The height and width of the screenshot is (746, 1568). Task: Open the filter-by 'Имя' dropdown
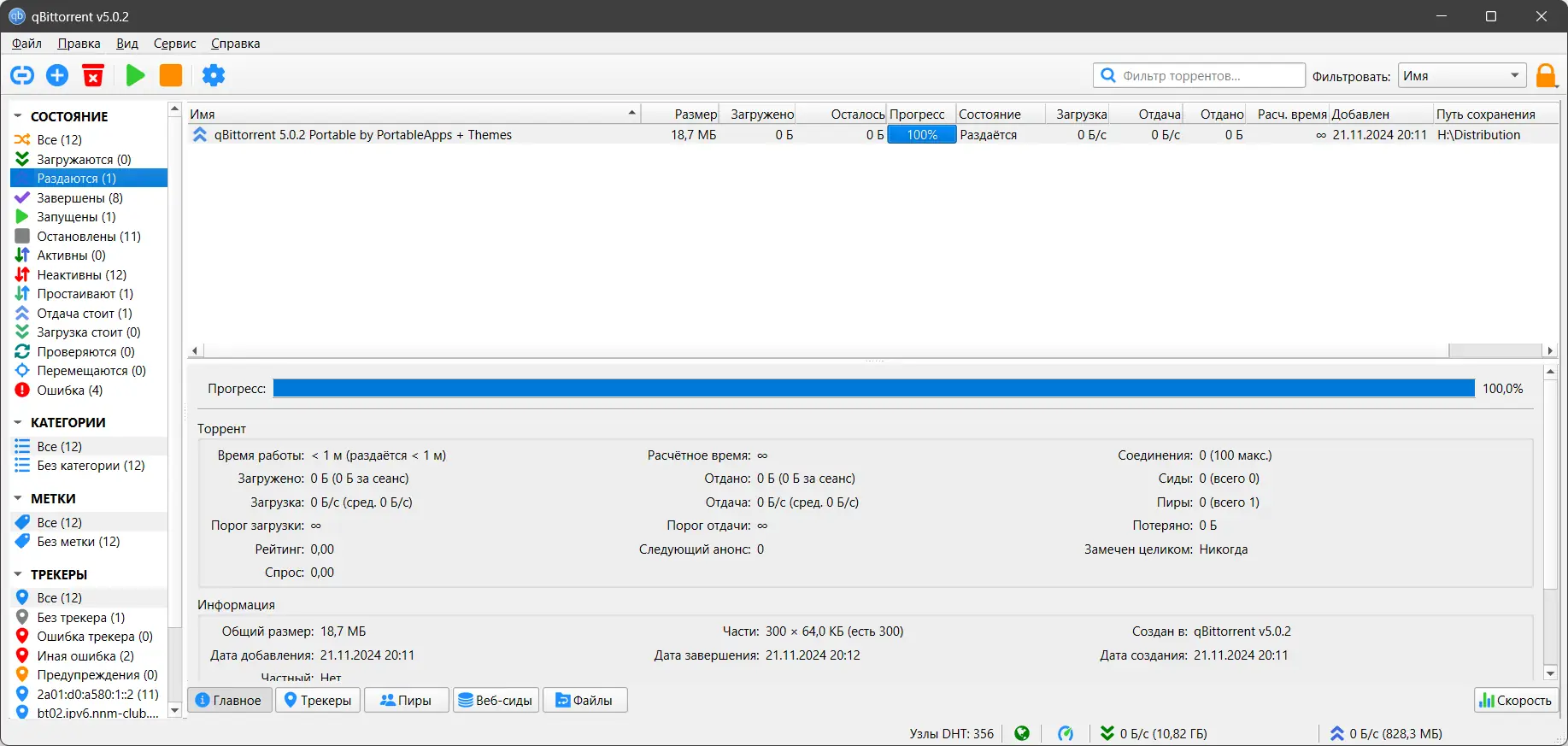click(1462, 75)
